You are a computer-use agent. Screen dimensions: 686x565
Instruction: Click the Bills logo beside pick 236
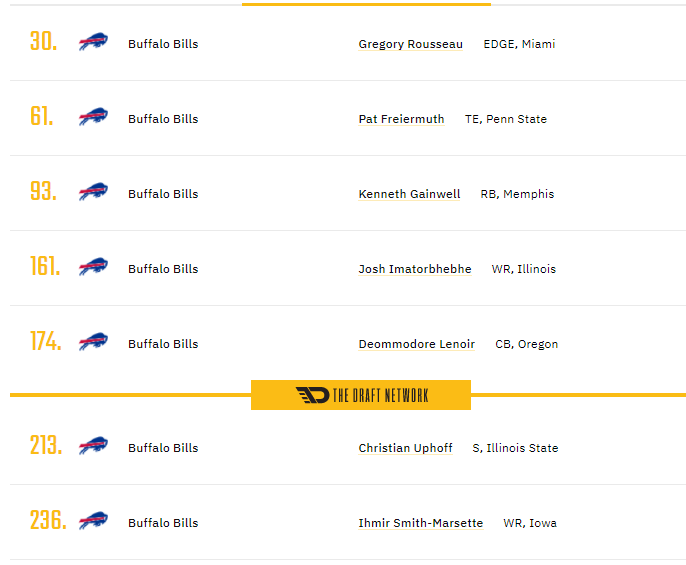93,521
